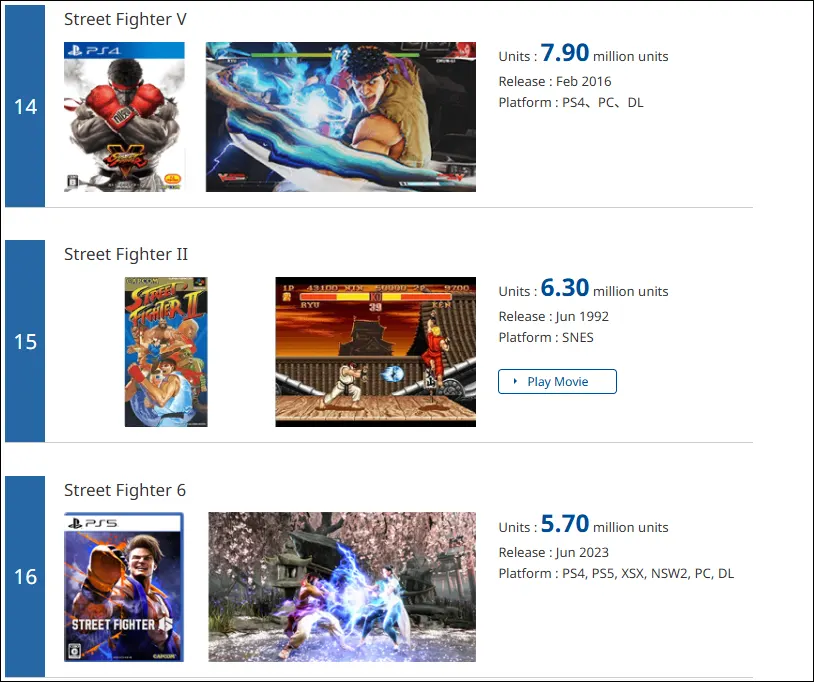This screenshot has height=682, width=814.
Task: Click the rank 16 blue badge
Action: pyautogui.click(x=25, y=576)
